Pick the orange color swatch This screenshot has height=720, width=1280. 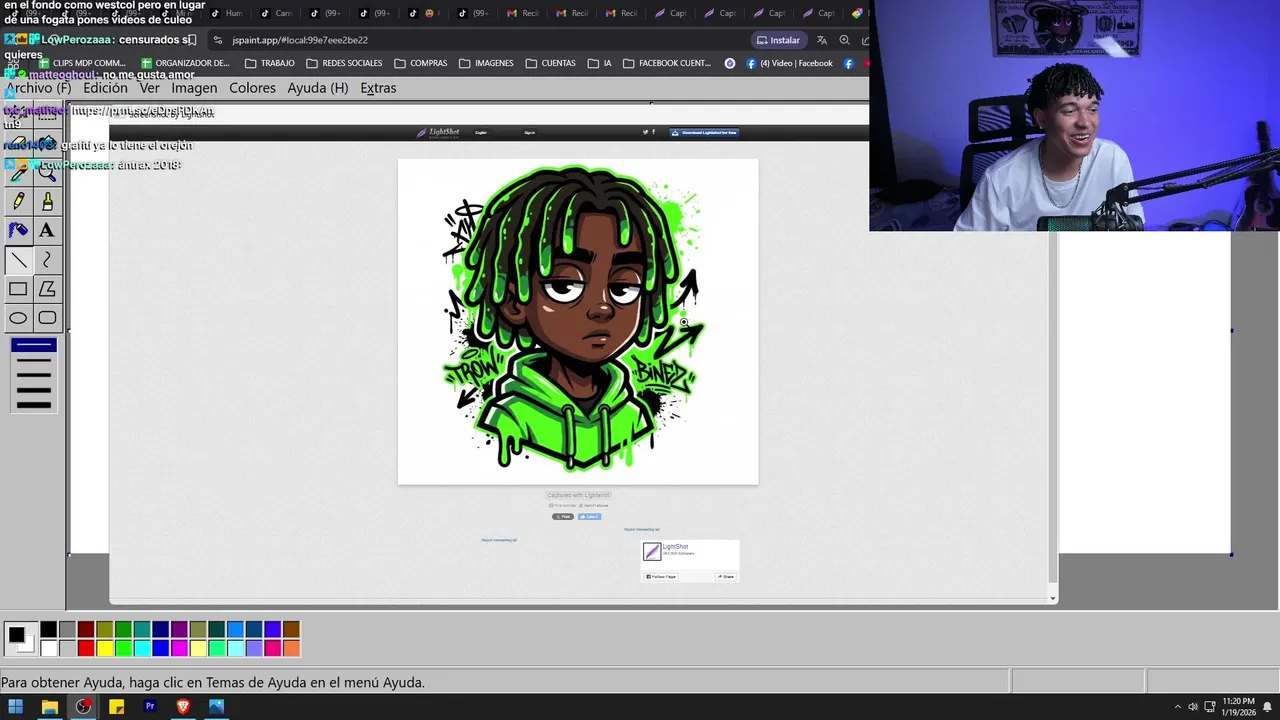[291, 648]
